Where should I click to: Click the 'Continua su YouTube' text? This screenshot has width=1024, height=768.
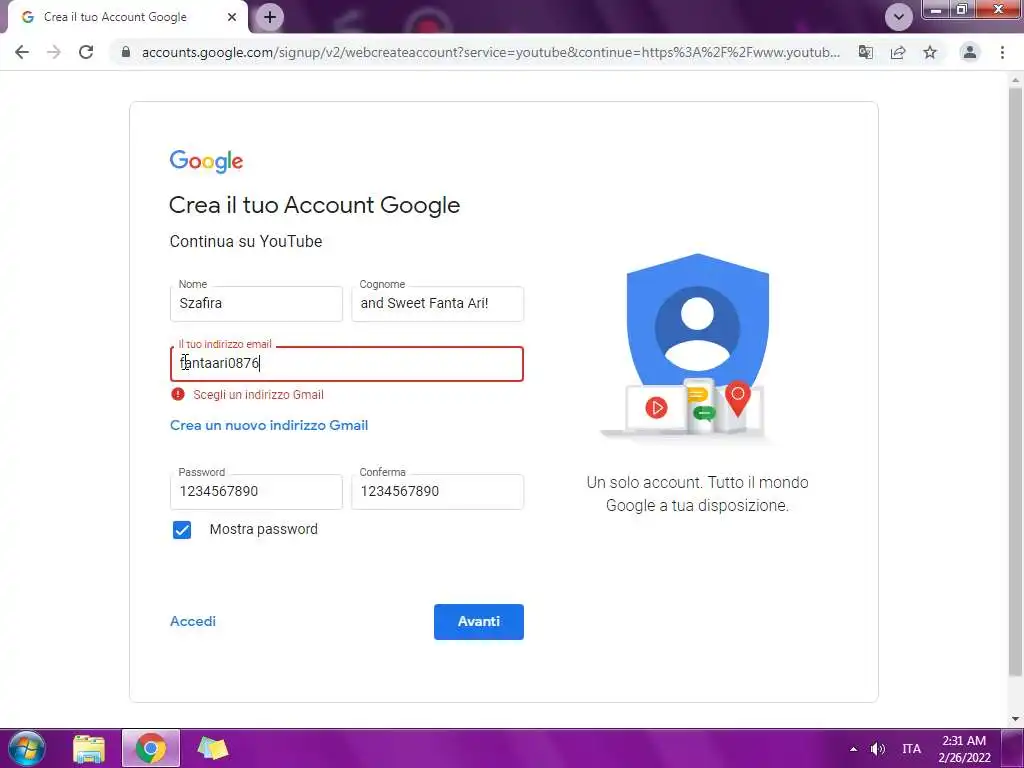click(246, 242)
